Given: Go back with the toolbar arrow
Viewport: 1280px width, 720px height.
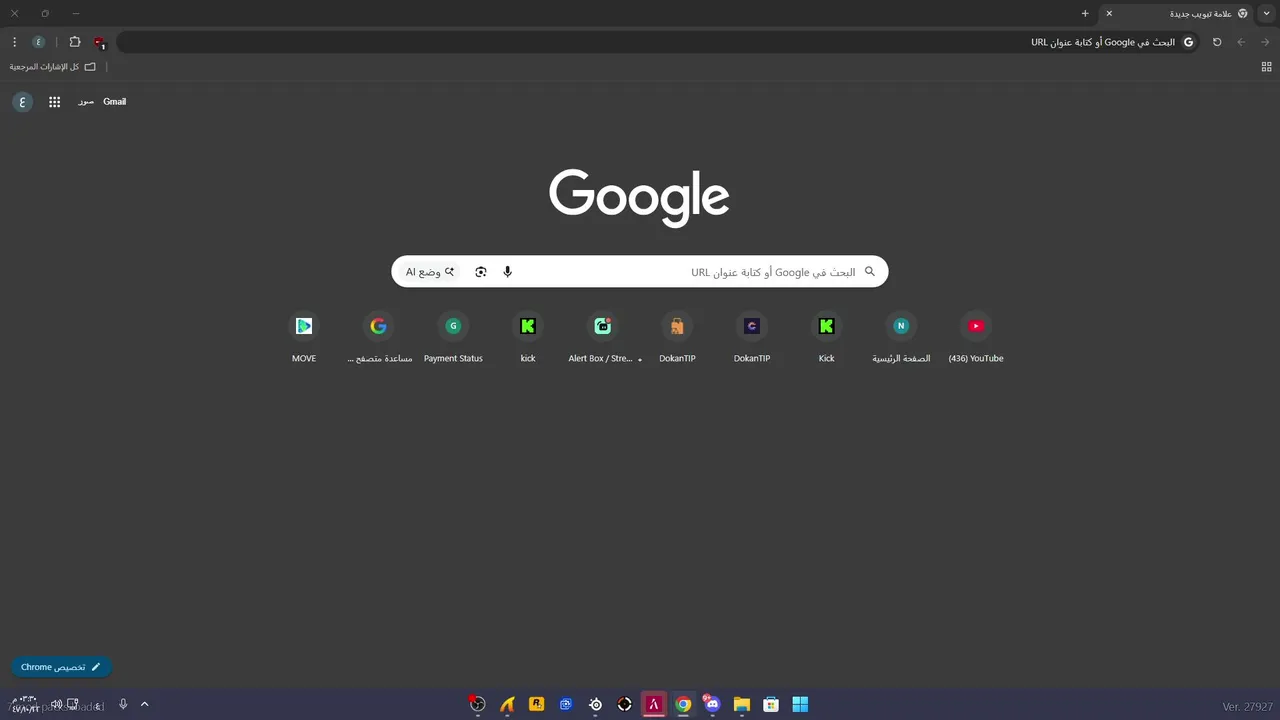Looking at the screenshot, I should [x=1265, y=42].
